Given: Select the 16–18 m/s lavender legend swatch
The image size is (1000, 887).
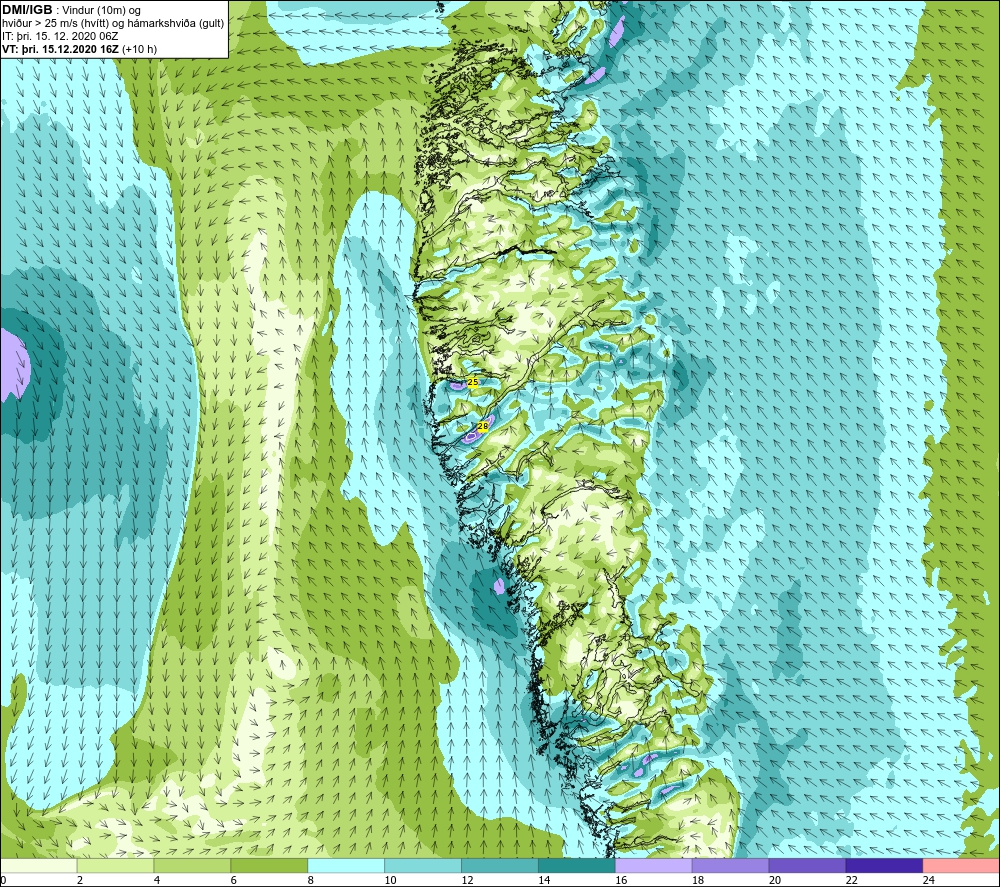Looking at the screenshot, I should [654, 866].
